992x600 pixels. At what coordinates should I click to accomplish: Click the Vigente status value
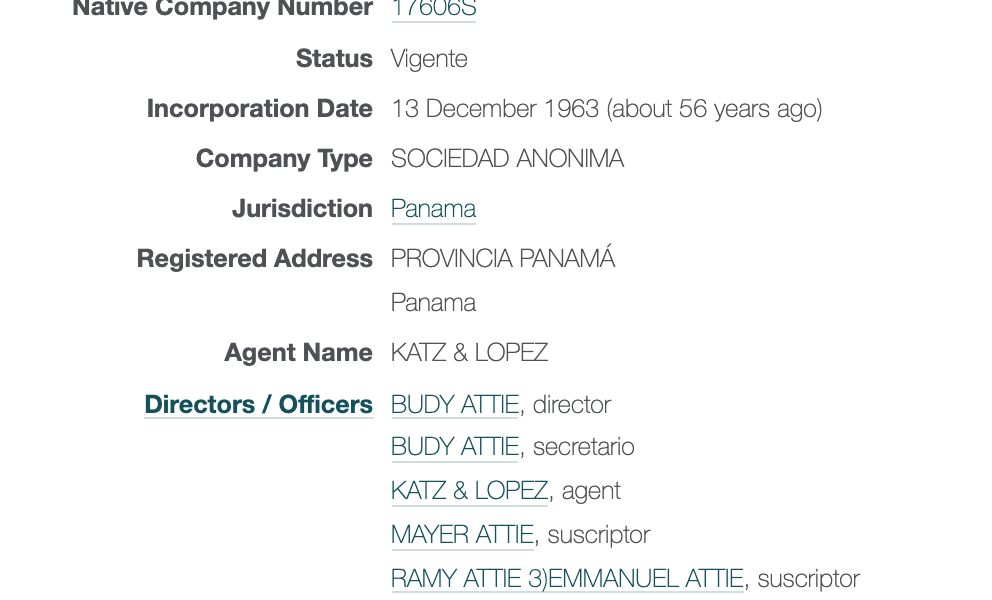click(429, 59)
